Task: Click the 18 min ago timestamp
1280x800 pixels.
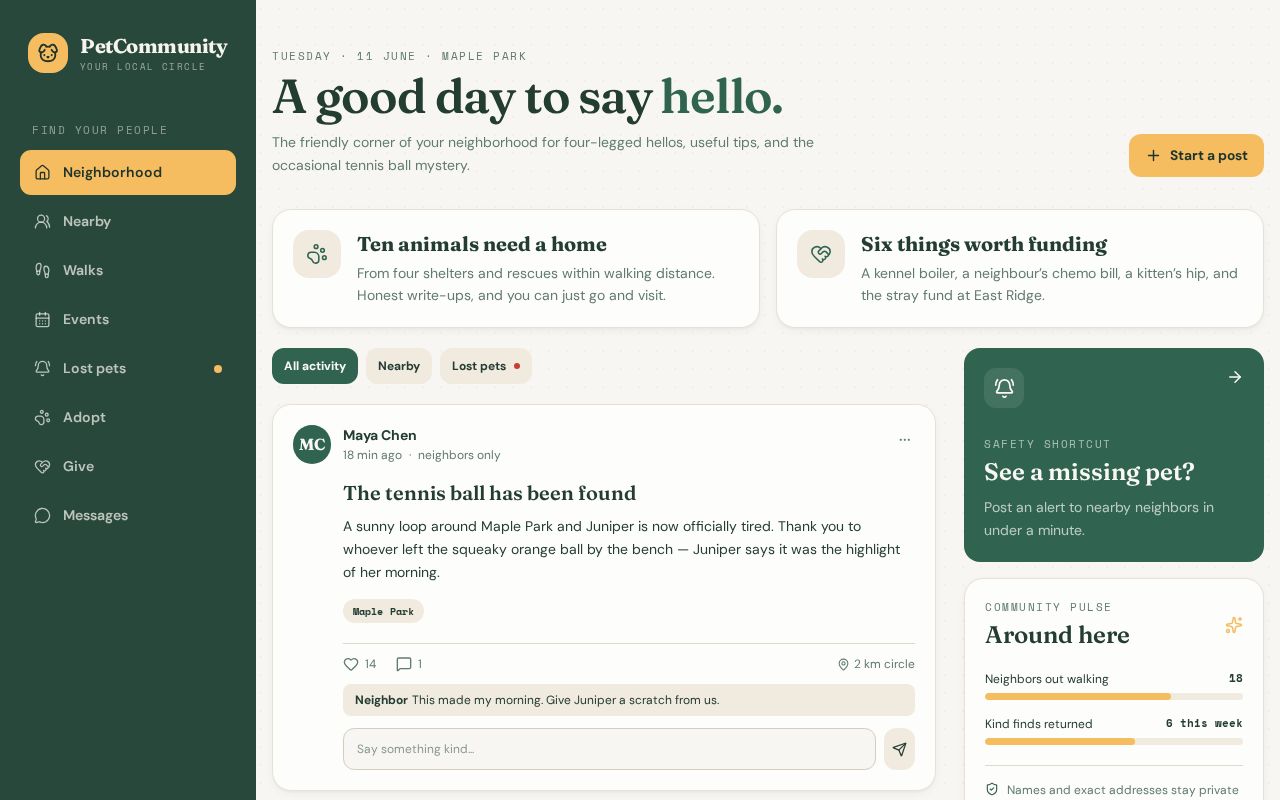Action: click(372, 455)
